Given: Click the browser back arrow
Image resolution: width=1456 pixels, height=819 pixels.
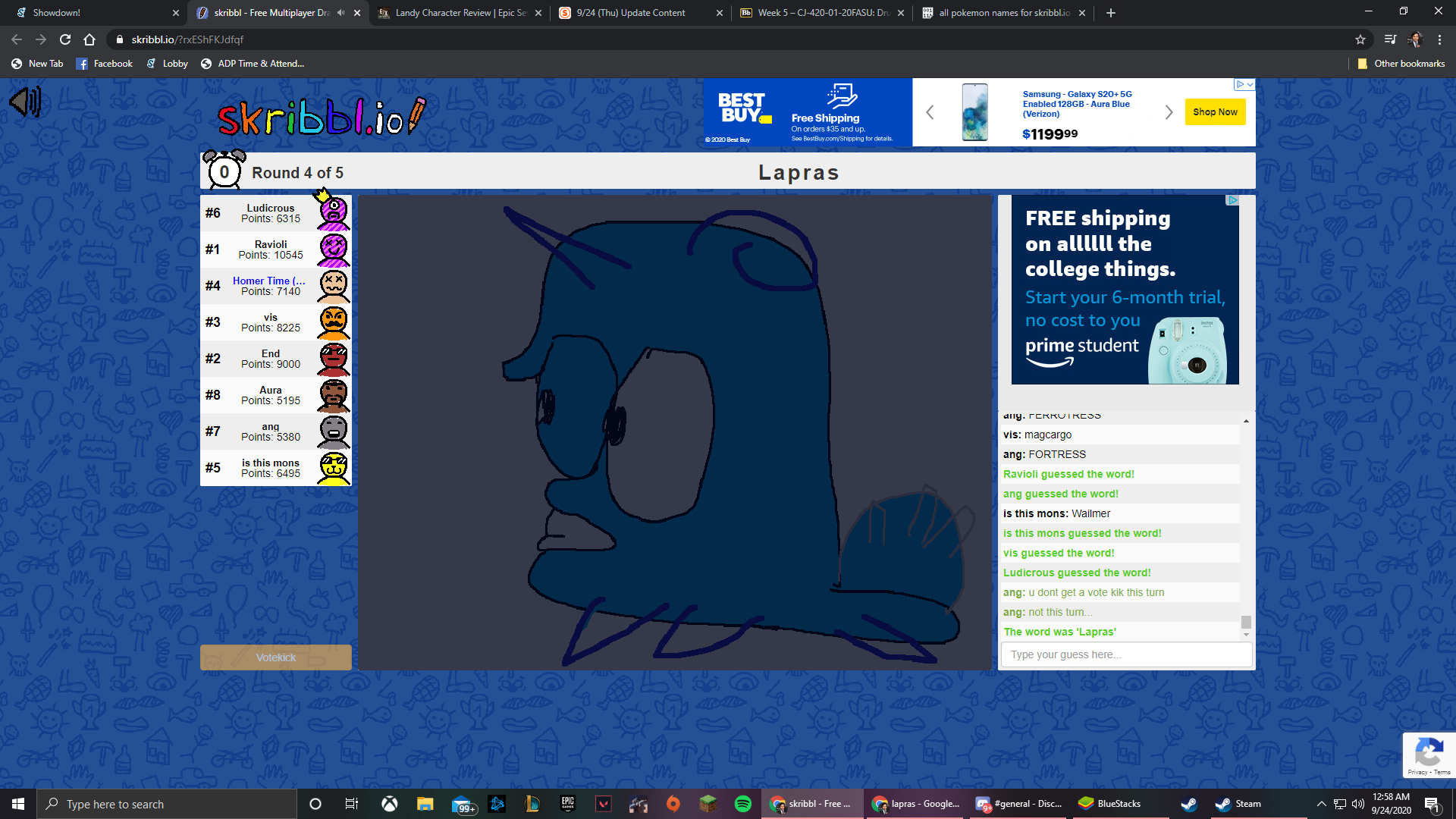Looking at the screenshot, I should (x=17, y=39).
